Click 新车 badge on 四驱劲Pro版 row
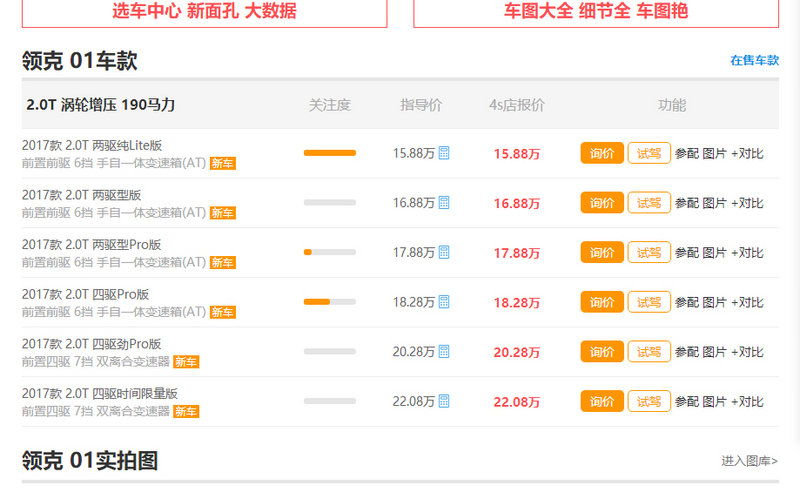Screen dimensions: 800x499 click(x=186, y=362)
